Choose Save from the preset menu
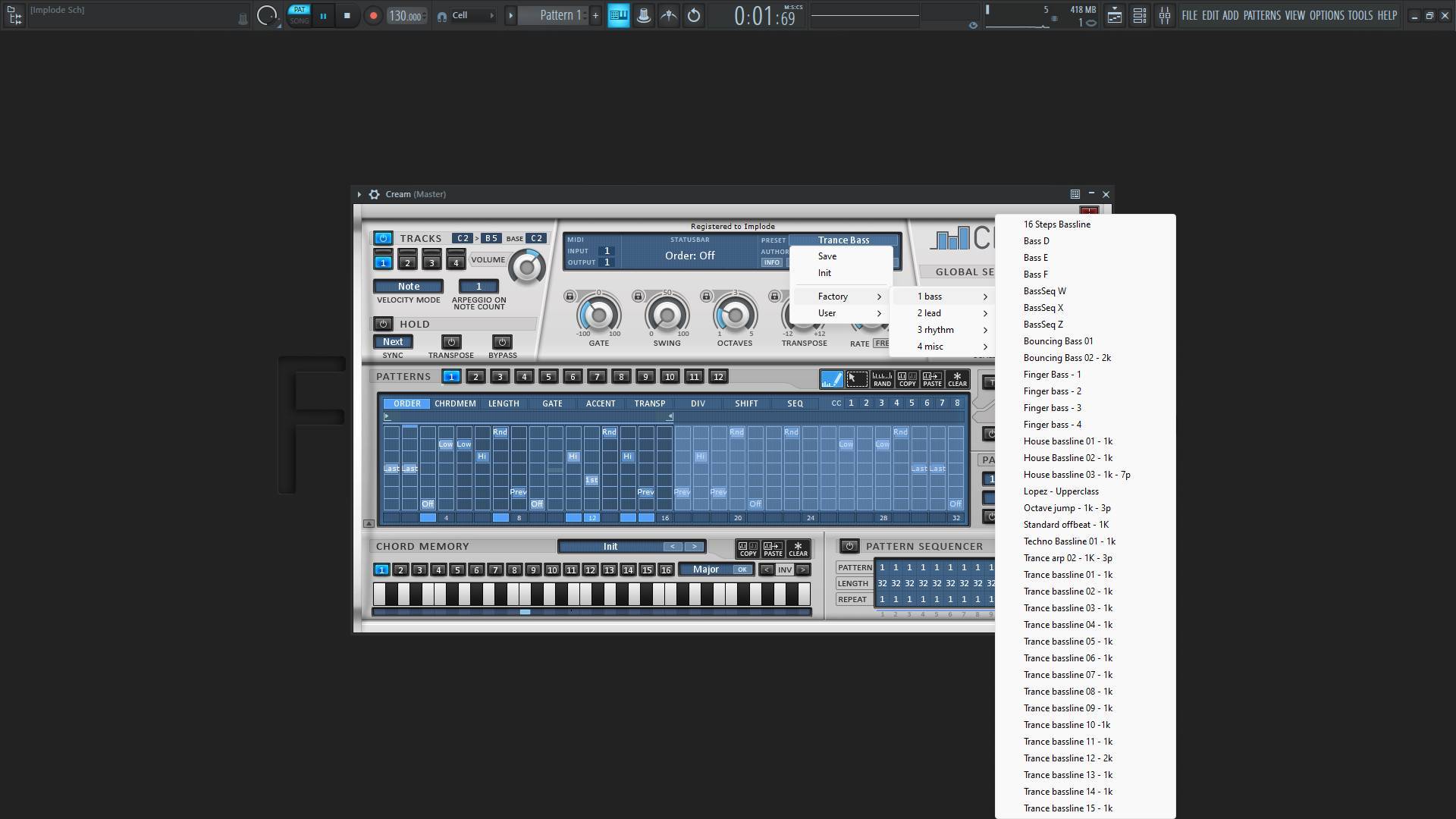The height and width of the screenshot is (819, 1456). coord(827,256)
